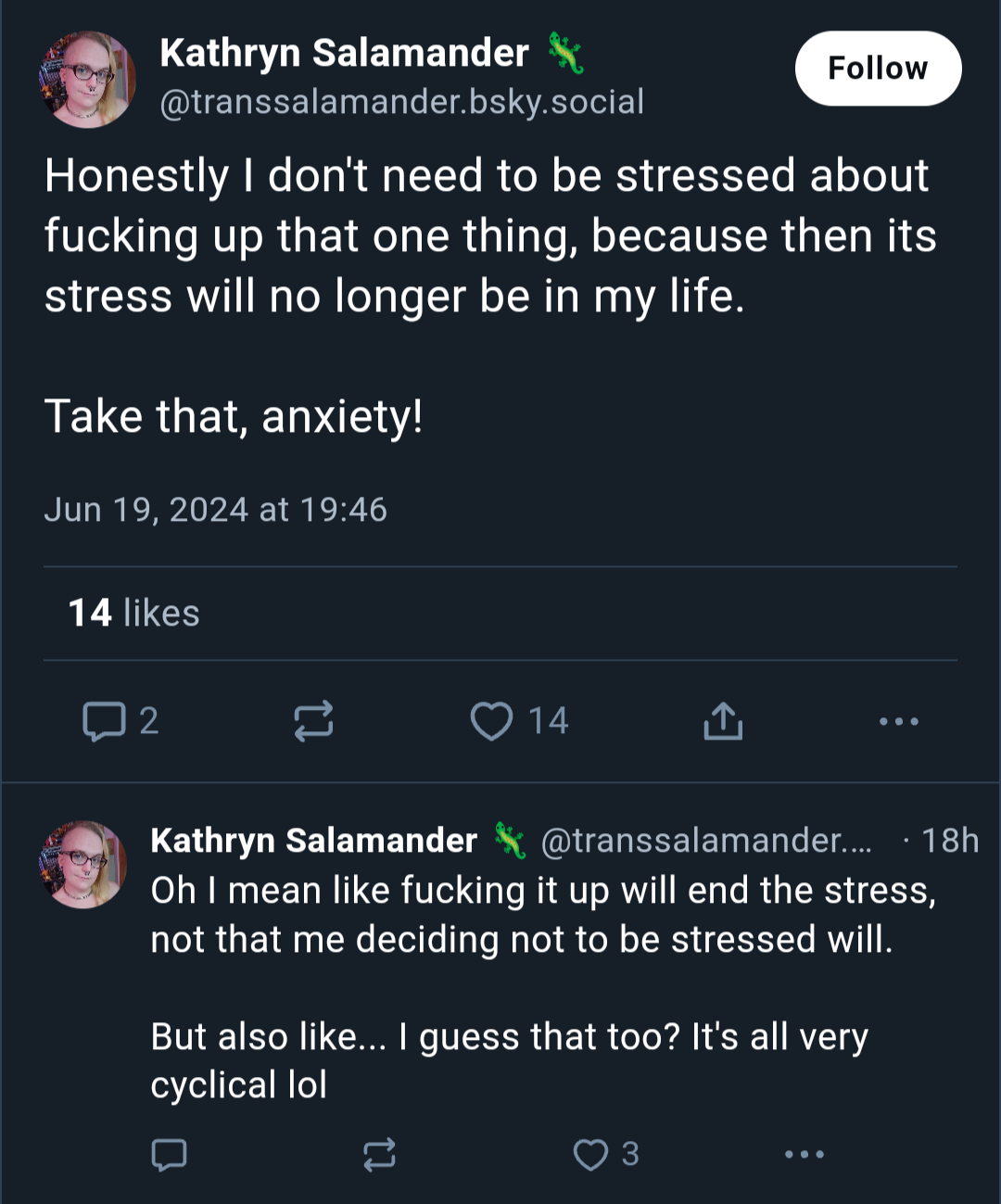Open more options on the reply
The width and height of the screenshot is (1001, 1204).
click(805, 1155)
